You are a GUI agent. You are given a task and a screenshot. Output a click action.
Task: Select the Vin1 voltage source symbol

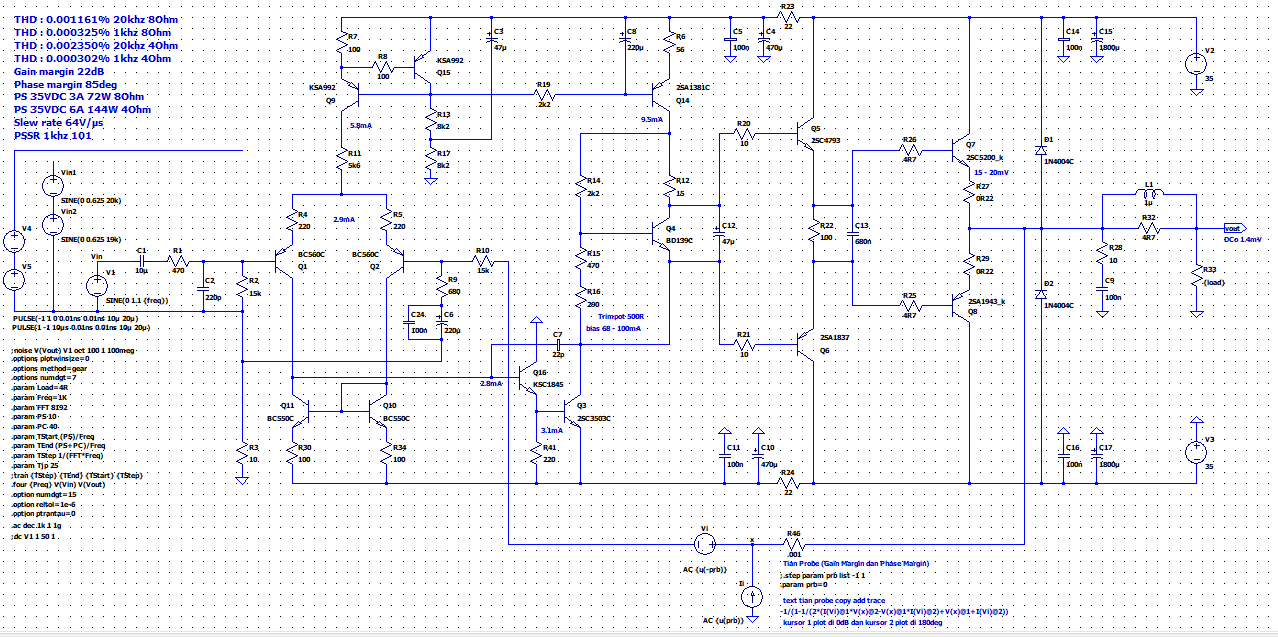[52, 185]
